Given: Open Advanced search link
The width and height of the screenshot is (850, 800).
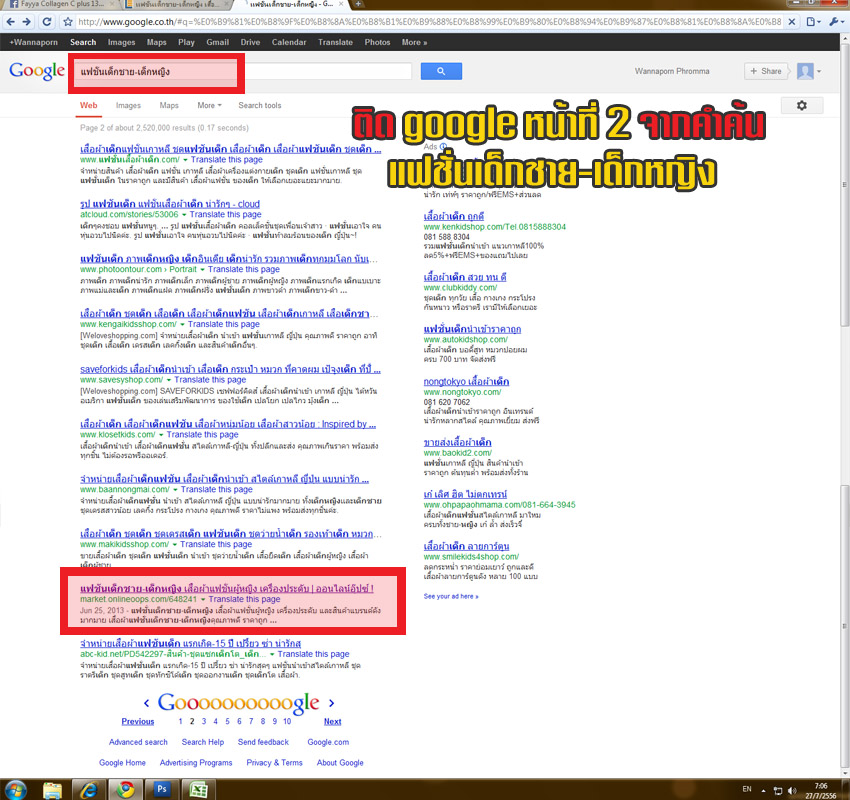Looking at the screenshot, I should click(x=138, y=742).
